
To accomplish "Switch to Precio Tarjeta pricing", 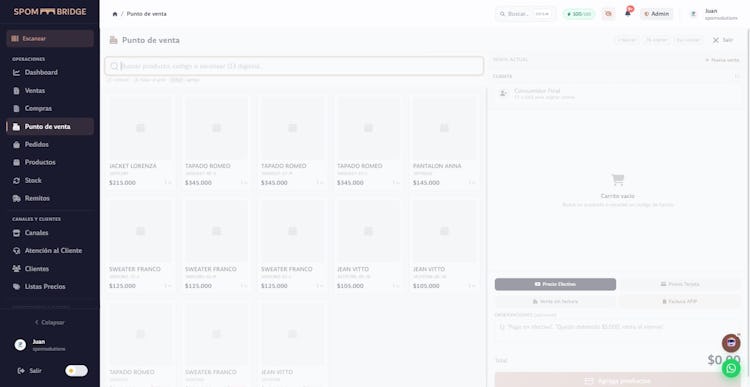I will [680, 284].
